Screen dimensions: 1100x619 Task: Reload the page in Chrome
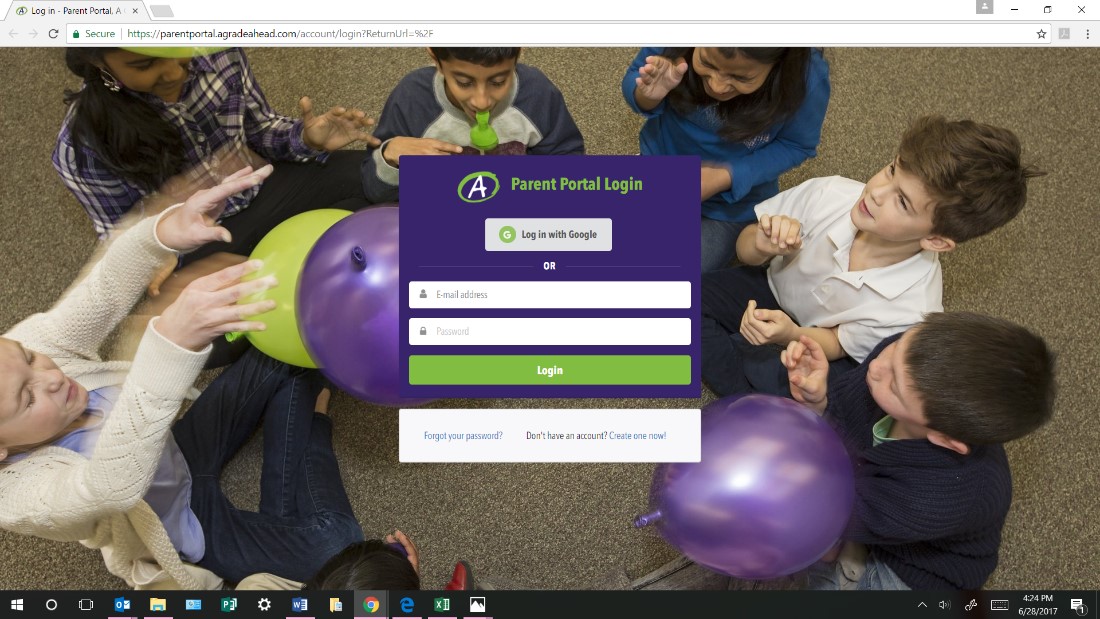click(53, 33)
